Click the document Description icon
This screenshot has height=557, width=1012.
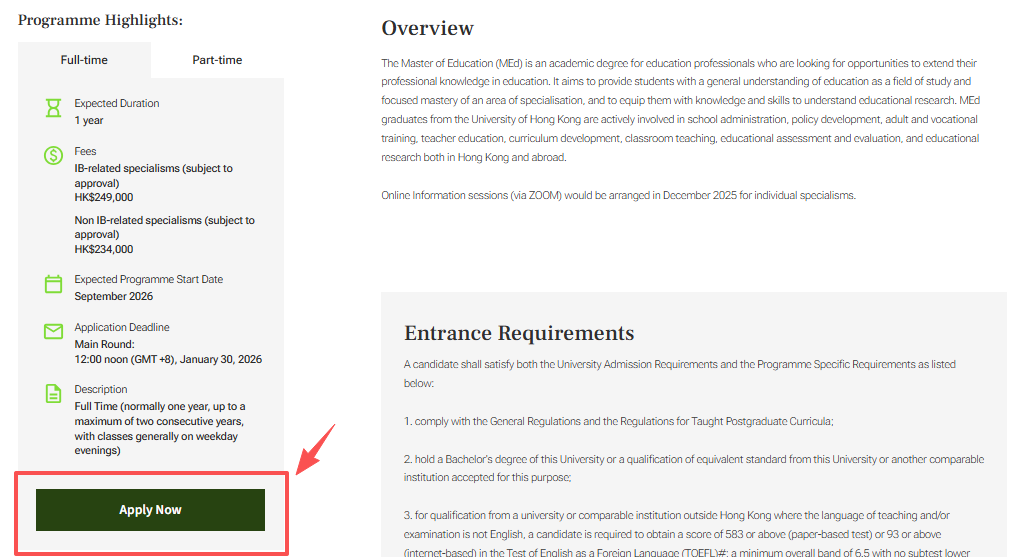53,394
